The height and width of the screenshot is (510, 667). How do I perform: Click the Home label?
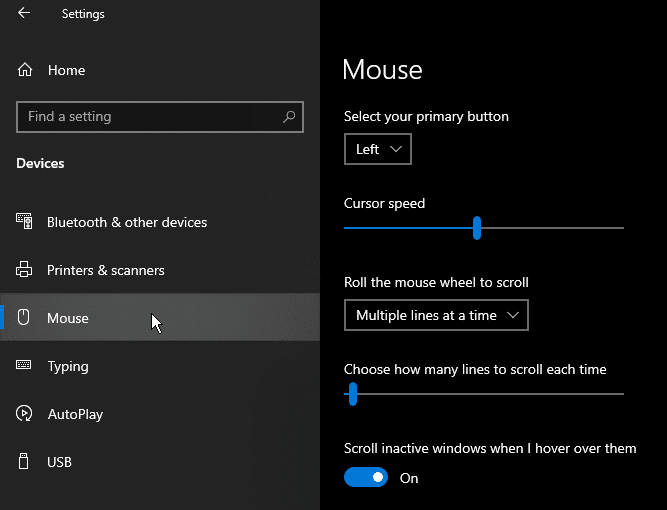pyautogui.click(x=66, y=70)
